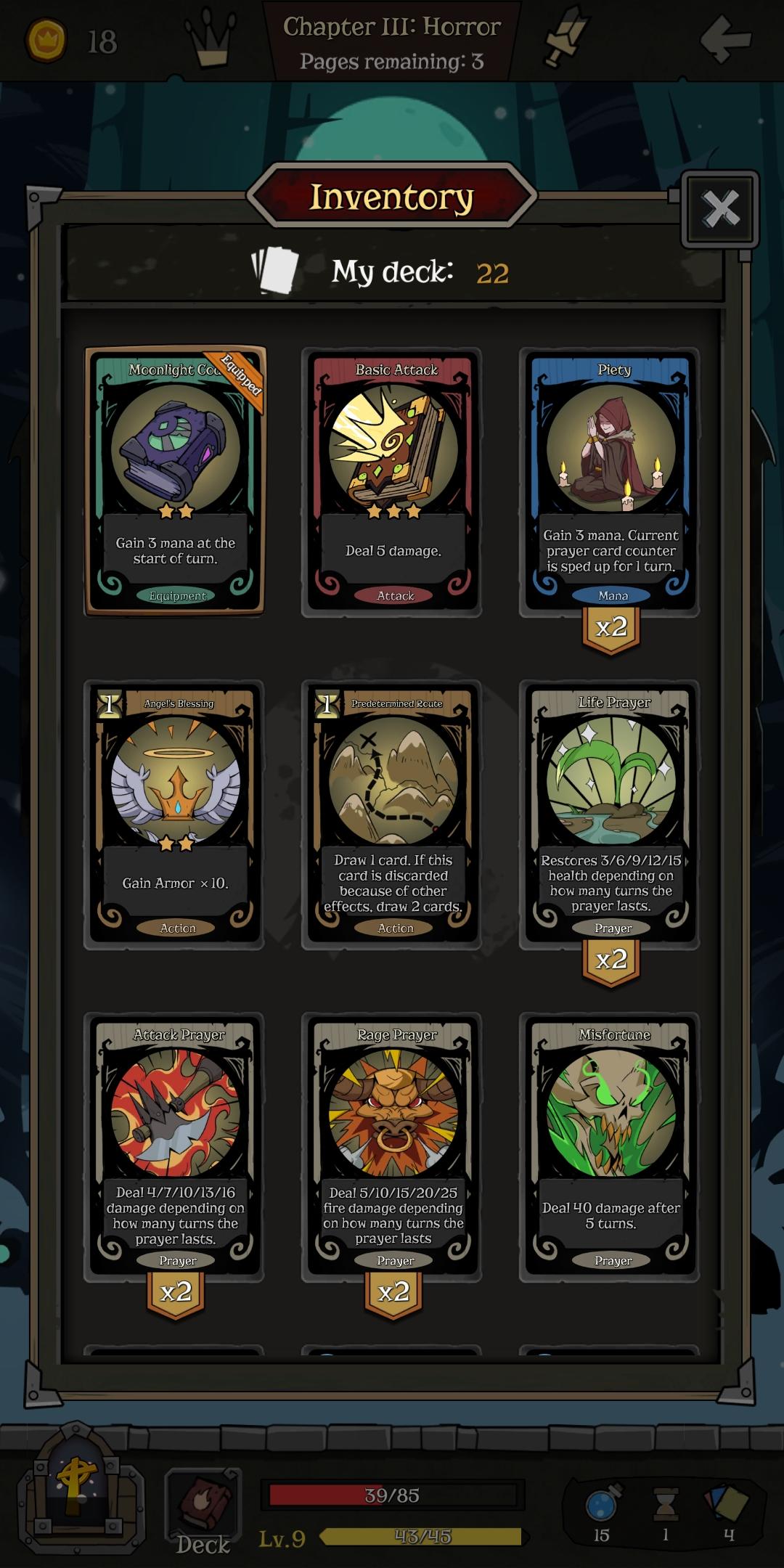Tap the cards-in-hand counter icon
This screenshot has height=1568, width=784.
click(x=727, y=1504)
